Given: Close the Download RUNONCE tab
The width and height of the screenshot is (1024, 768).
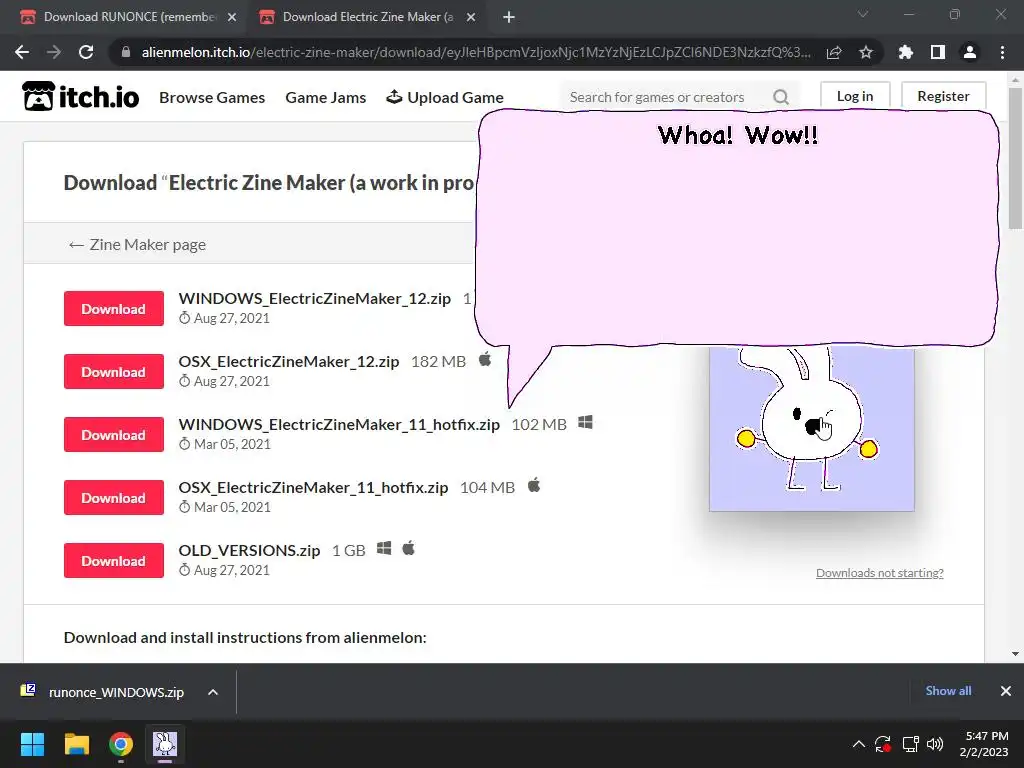Looking at the screenshot, I should (x=232, y=17).
